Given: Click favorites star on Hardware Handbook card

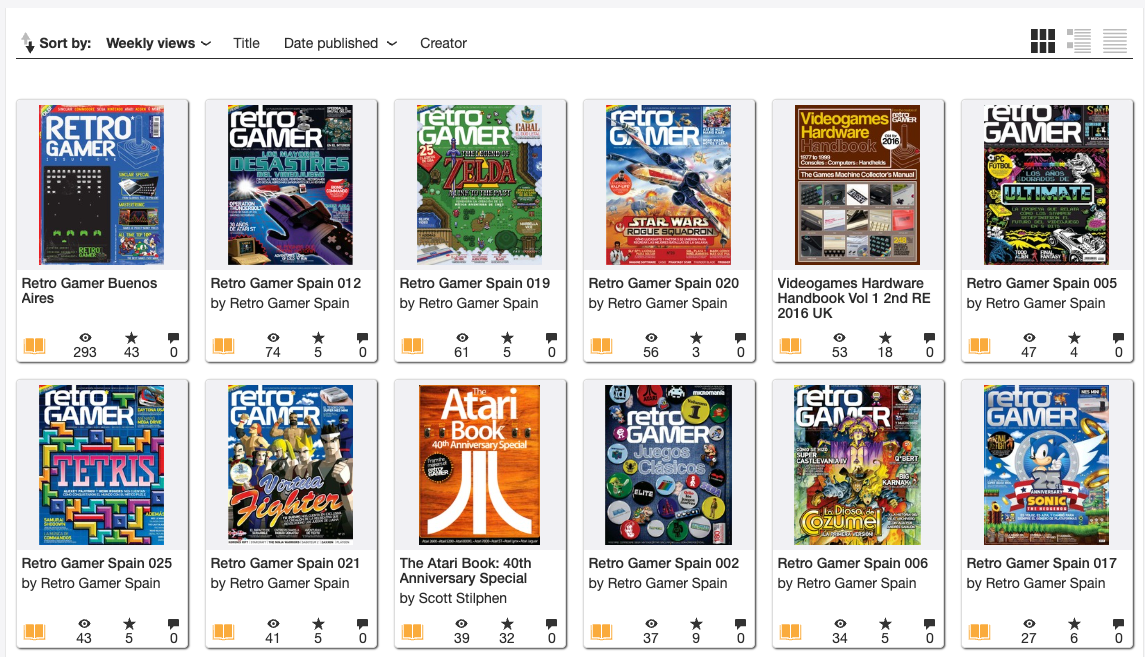Looking at the screenshot, I should [885, 337].
